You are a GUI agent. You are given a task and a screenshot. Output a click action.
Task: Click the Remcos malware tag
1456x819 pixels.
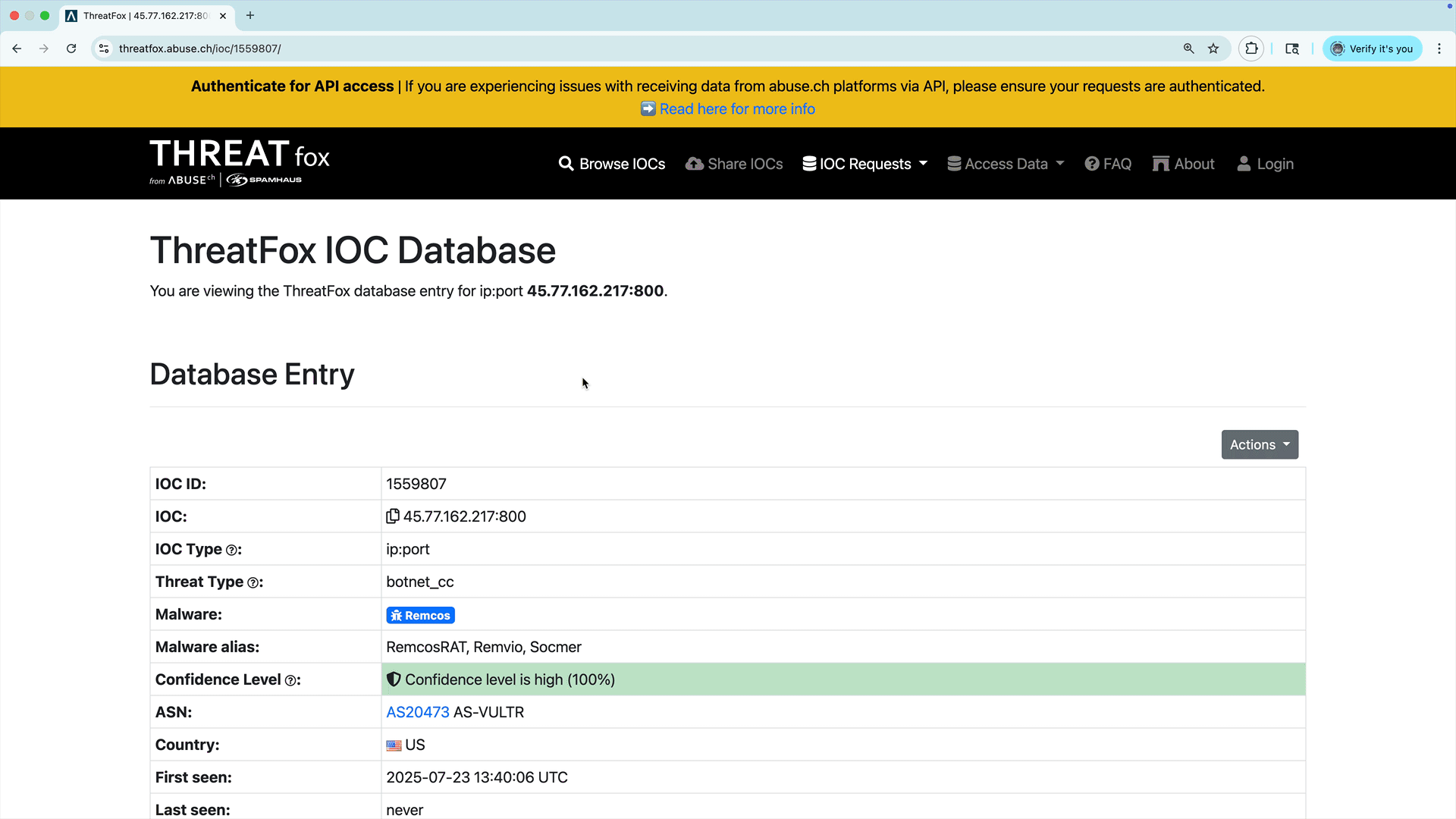pos(420,615)
